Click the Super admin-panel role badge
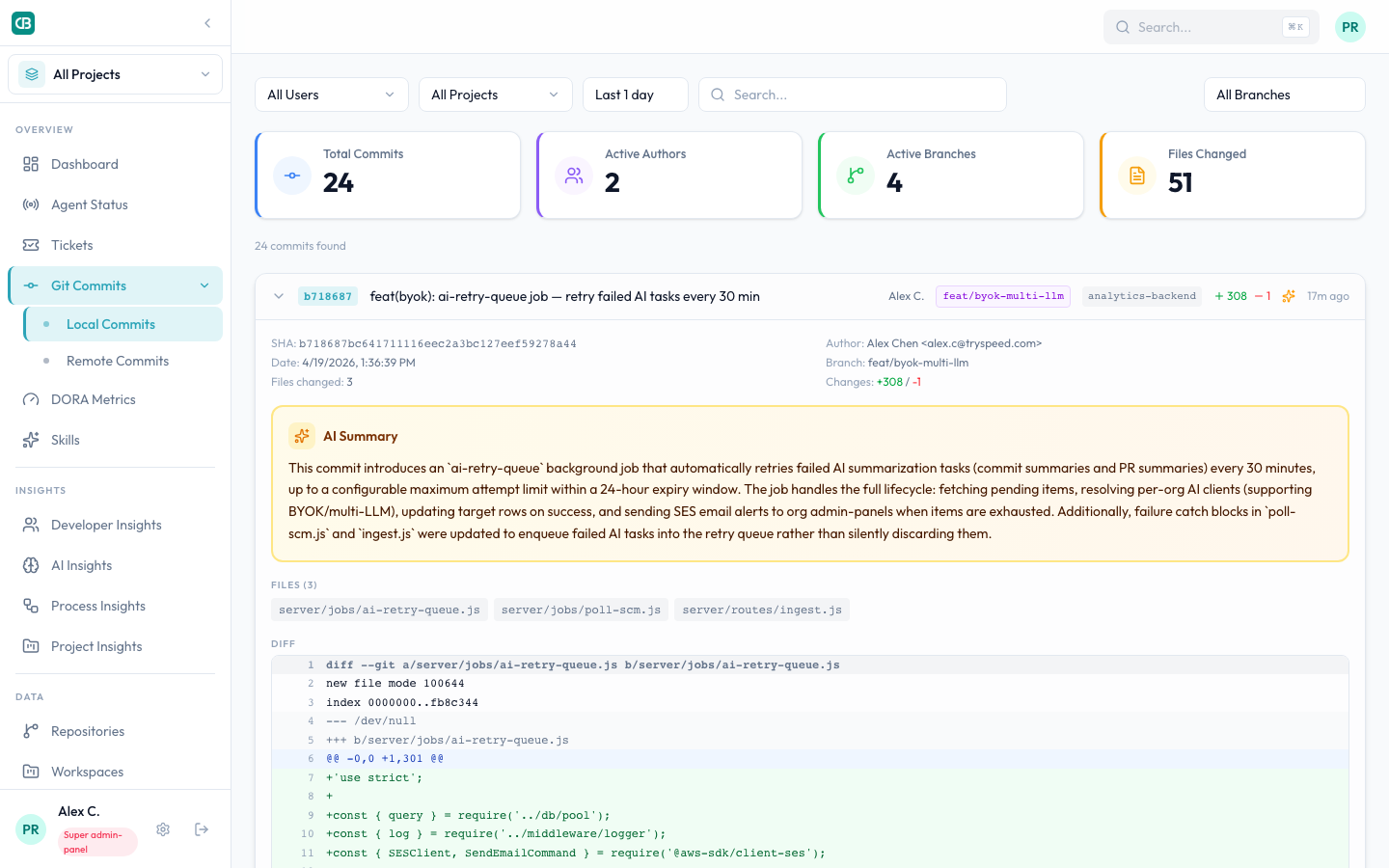1389x868 pixels. point(97,842)
